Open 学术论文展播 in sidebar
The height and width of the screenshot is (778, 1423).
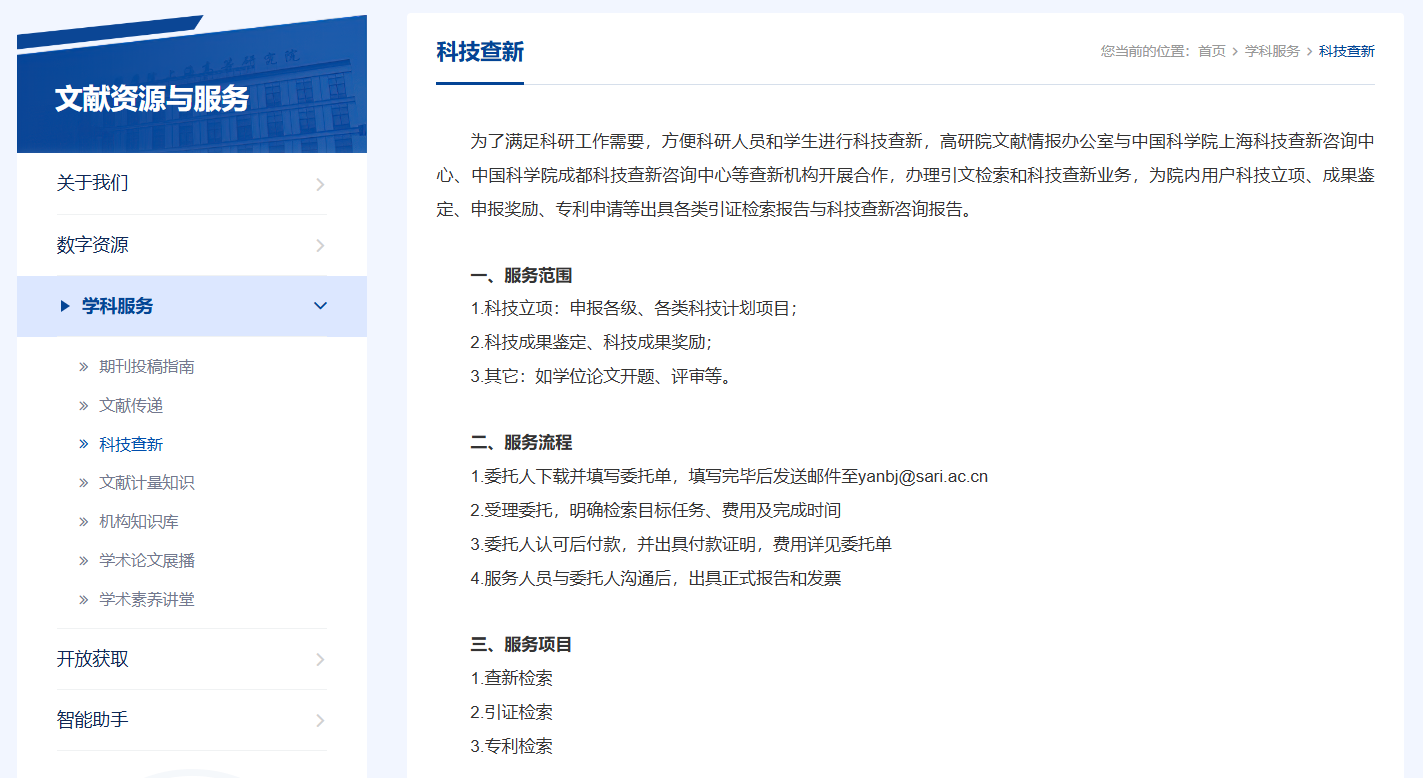pyautogui.click(x=146, y=561)
